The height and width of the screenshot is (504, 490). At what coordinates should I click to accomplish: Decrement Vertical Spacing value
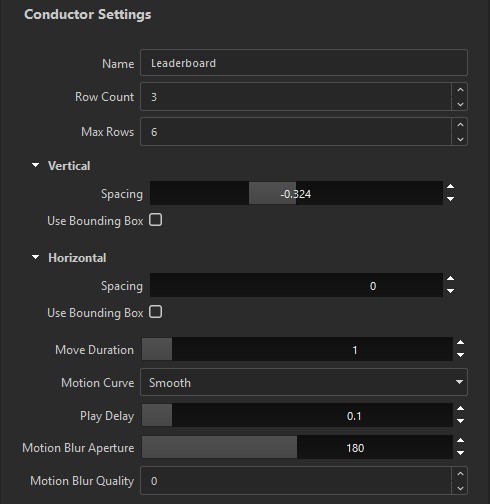coord(450,199)
